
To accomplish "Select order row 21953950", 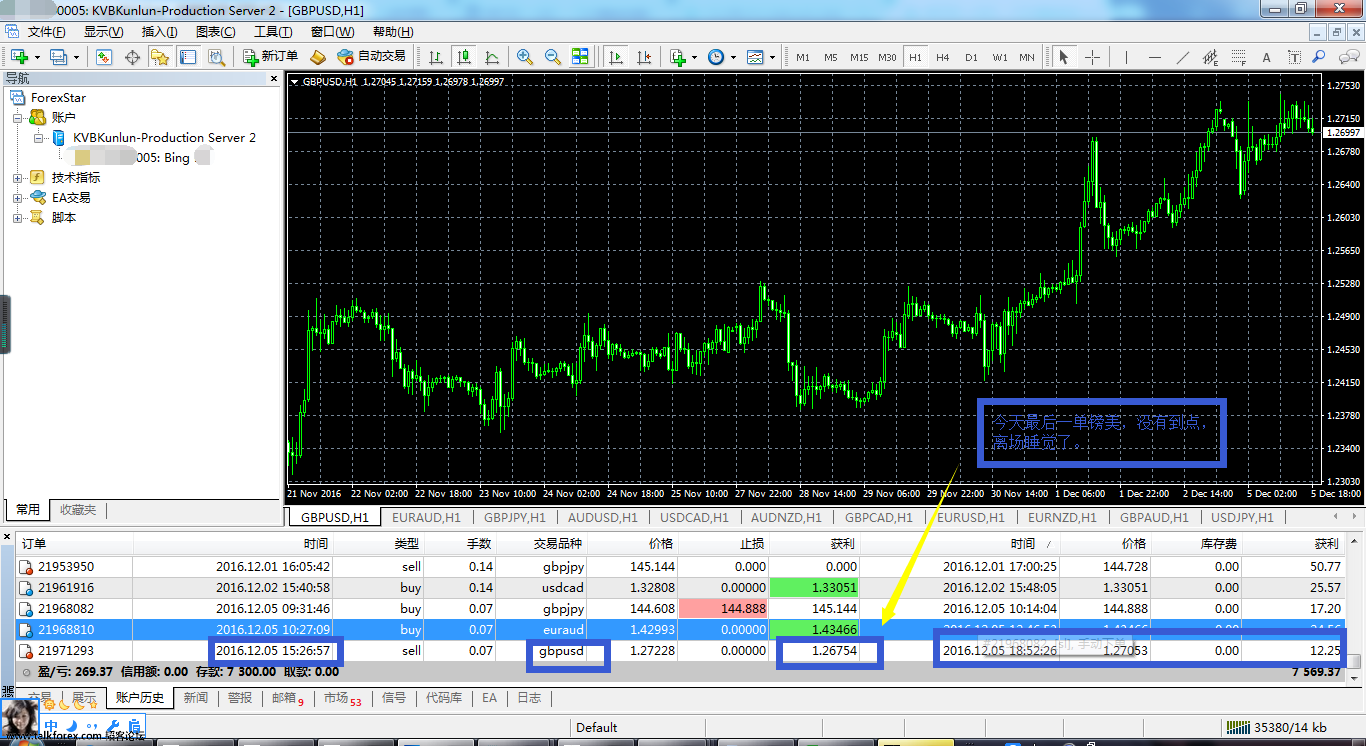I will click(681, 566).
